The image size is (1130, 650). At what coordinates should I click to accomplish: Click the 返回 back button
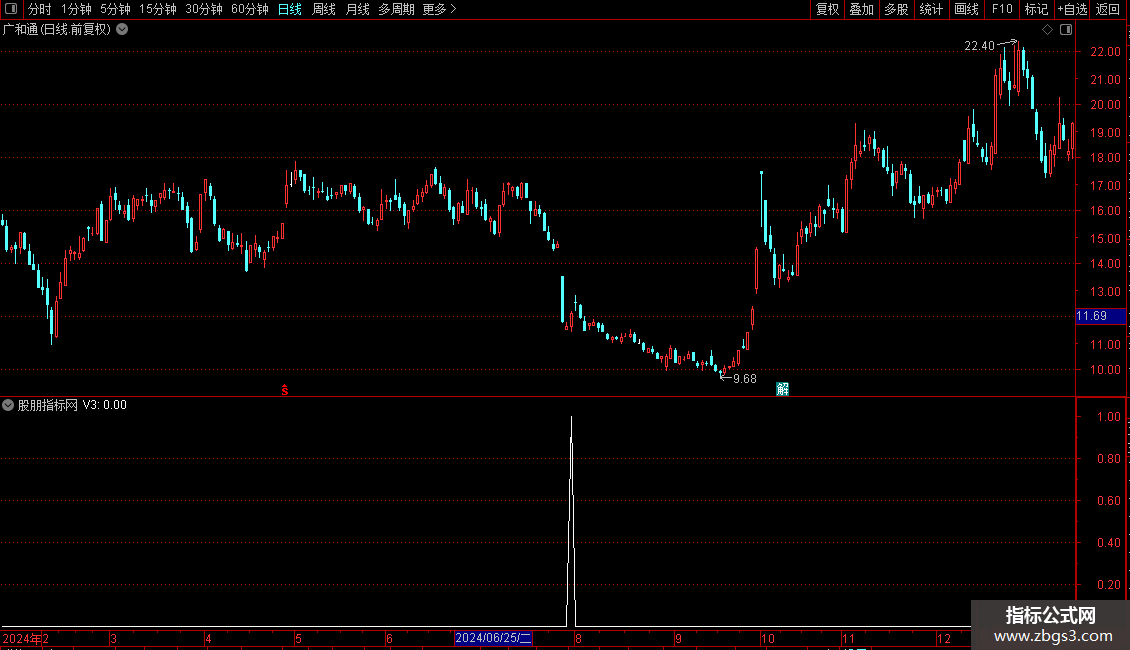click(1108, 9)
